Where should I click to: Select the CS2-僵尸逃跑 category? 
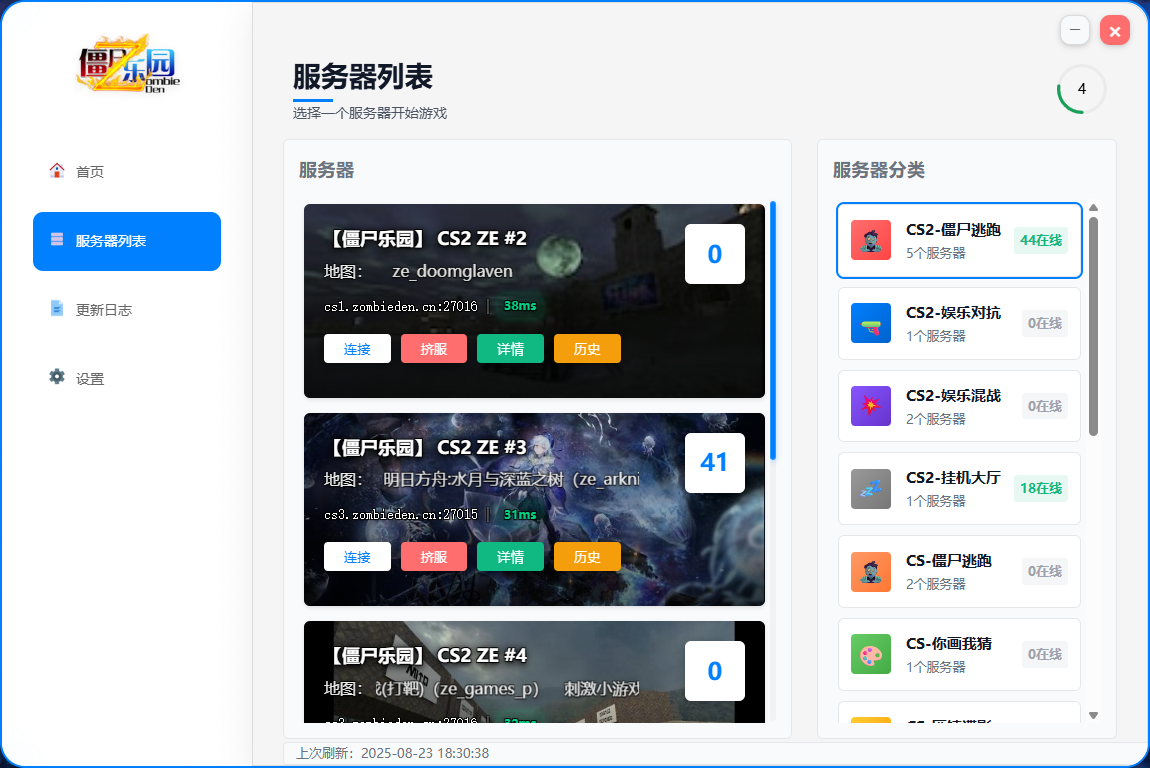click(959, 241)
